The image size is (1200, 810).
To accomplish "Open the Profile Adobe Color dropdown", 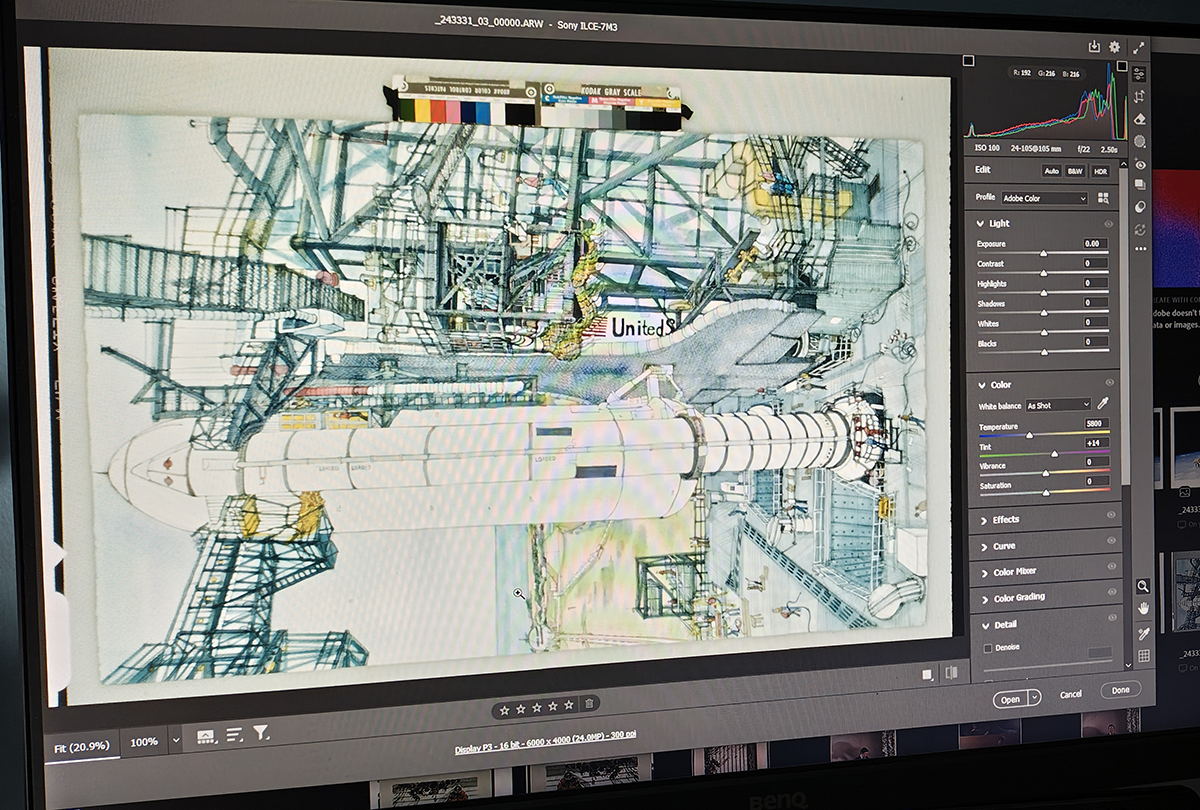I will [1044, 199].
